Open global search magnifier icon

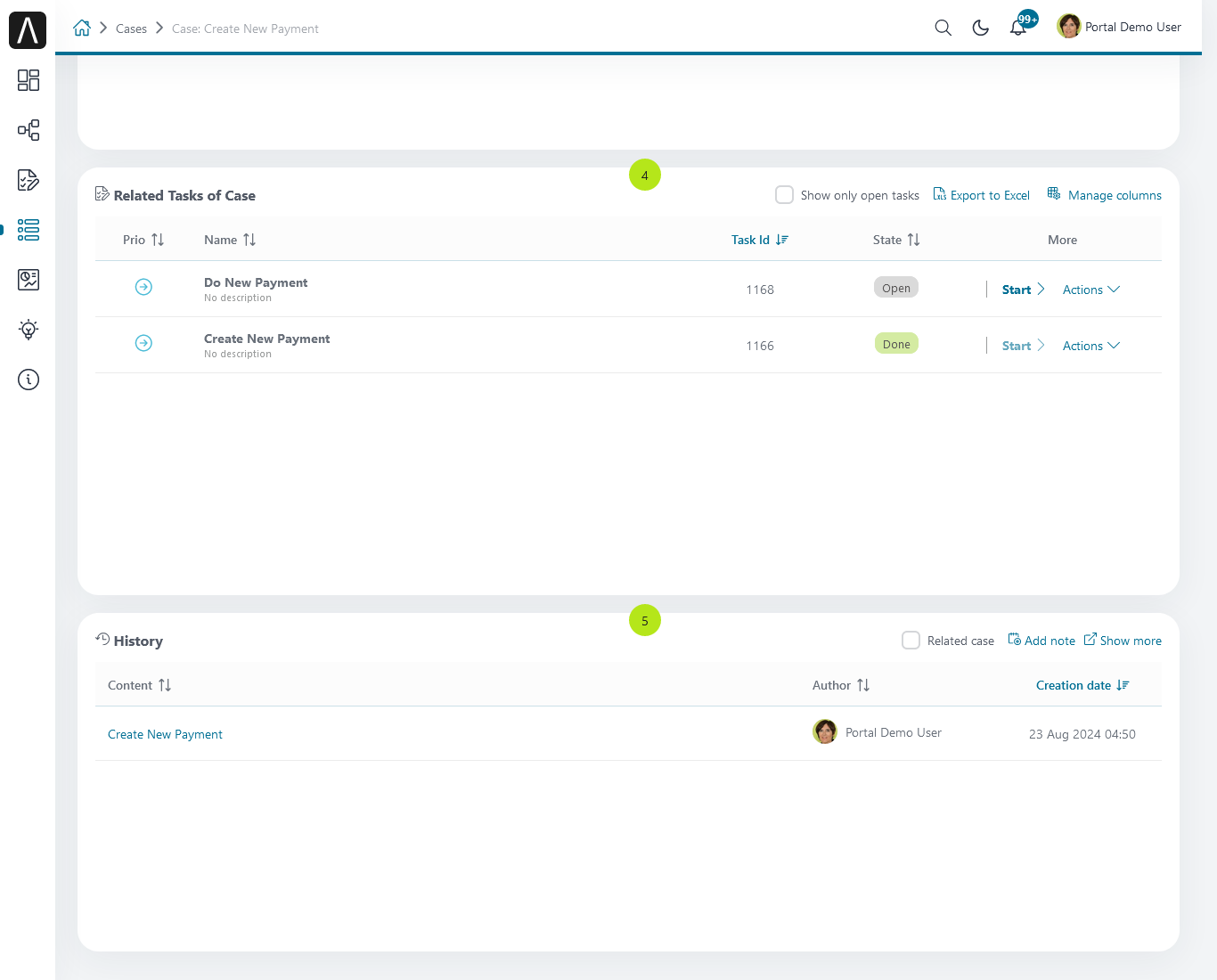click(943, 28)
